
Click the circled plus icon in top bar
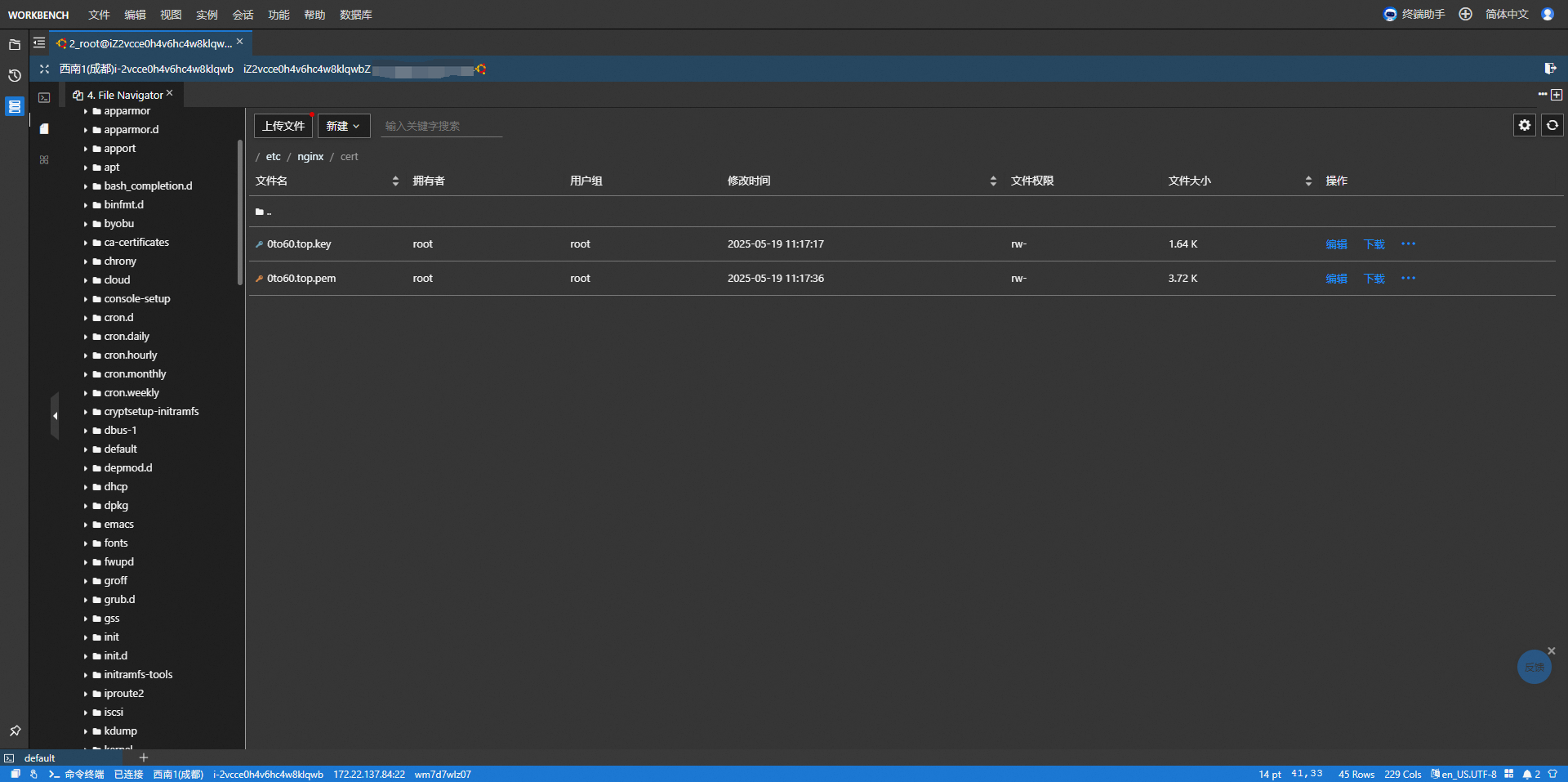coord(1466,15)
